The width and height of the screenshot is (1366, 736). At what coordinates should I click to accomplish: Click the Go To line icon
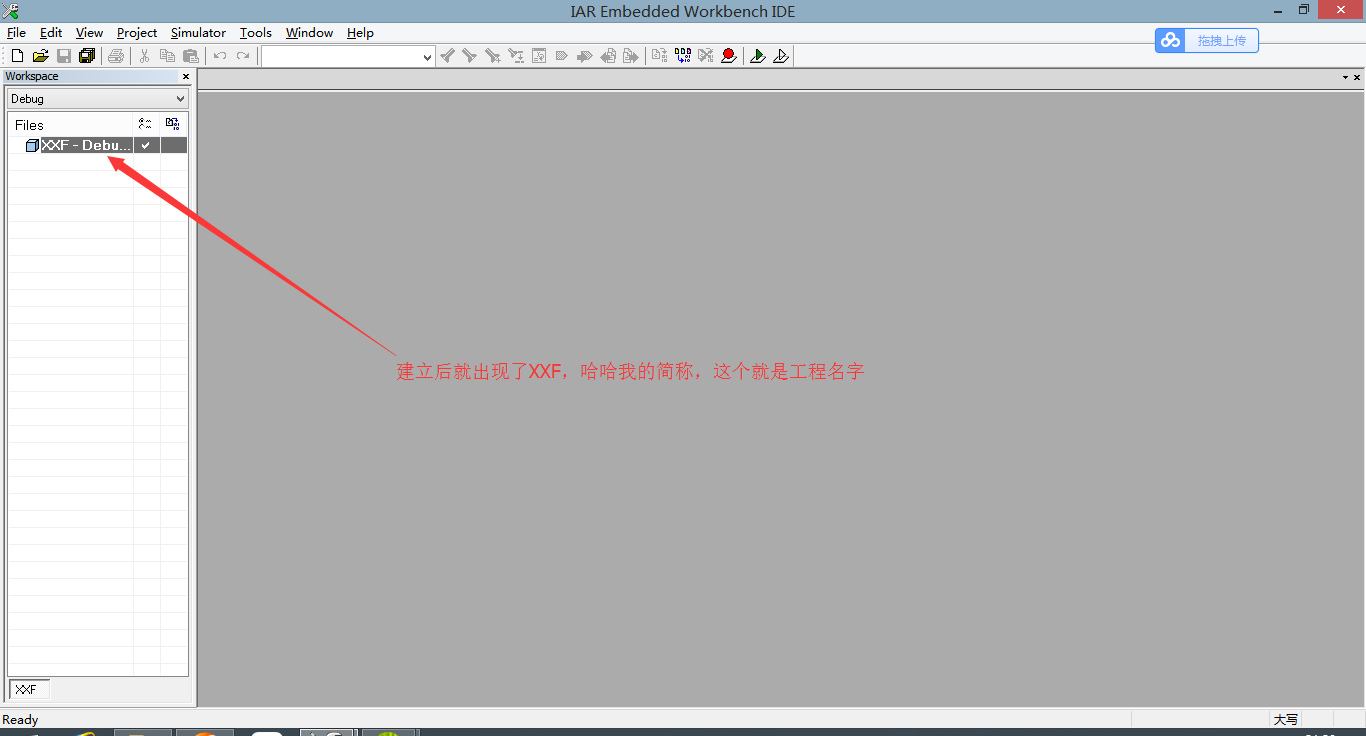point(539,56)
